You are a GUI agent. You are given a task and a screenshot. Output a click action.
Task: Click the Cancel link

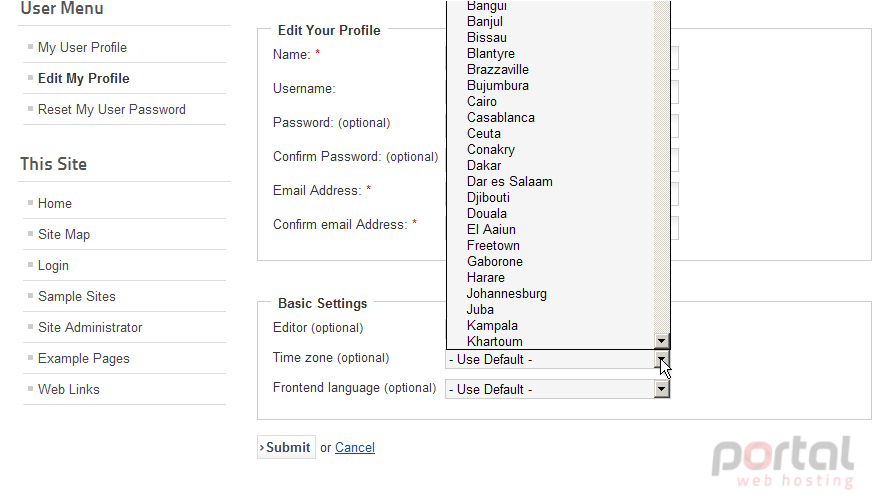click(355, 447)
